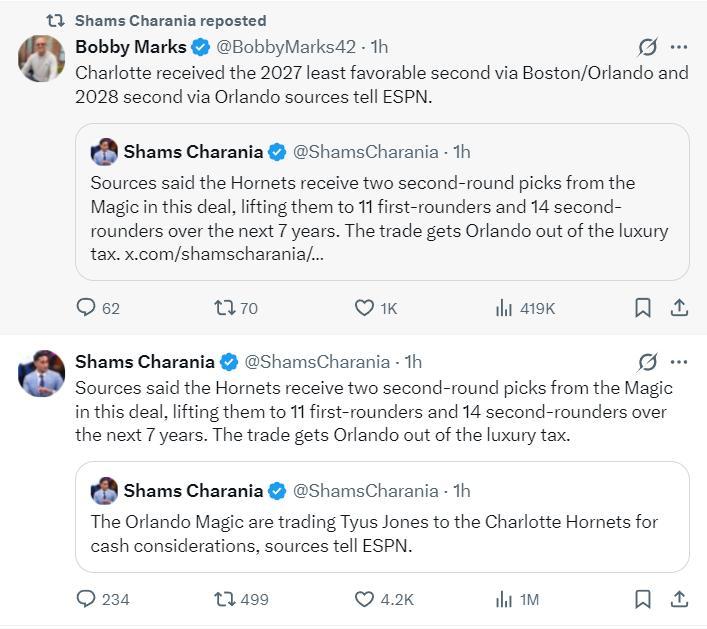Open Bobby Marks' profile picture
This screenshot has height=629, width=707.
click(x=41, y=59)
